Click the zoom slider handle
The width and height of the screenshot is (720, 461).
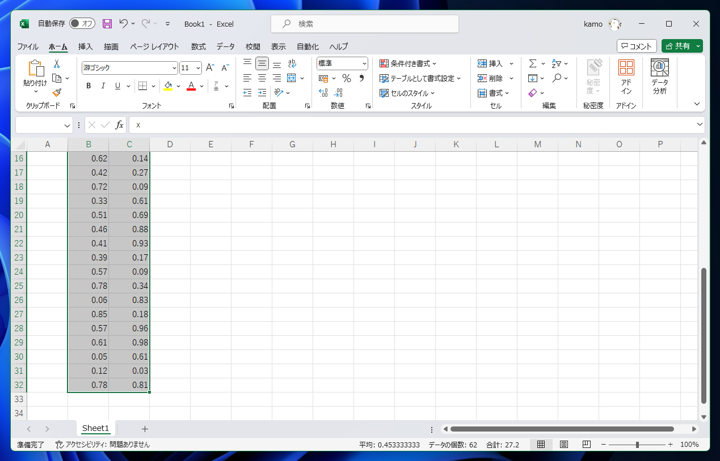[637, 444]
